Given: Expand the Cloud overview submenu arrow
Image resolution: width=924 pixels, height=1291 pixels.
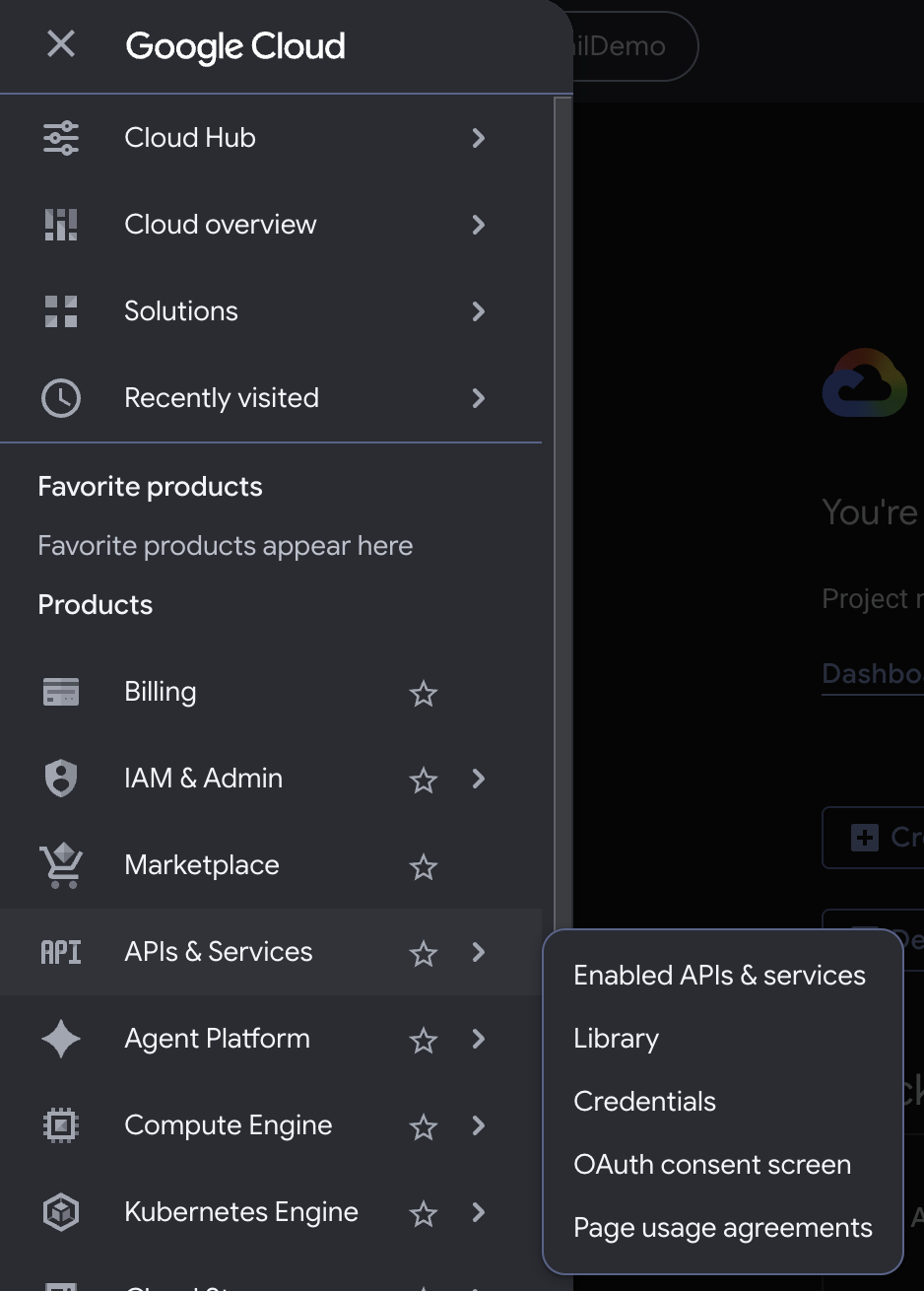Looking at the screenshot, I should [479, 225].
